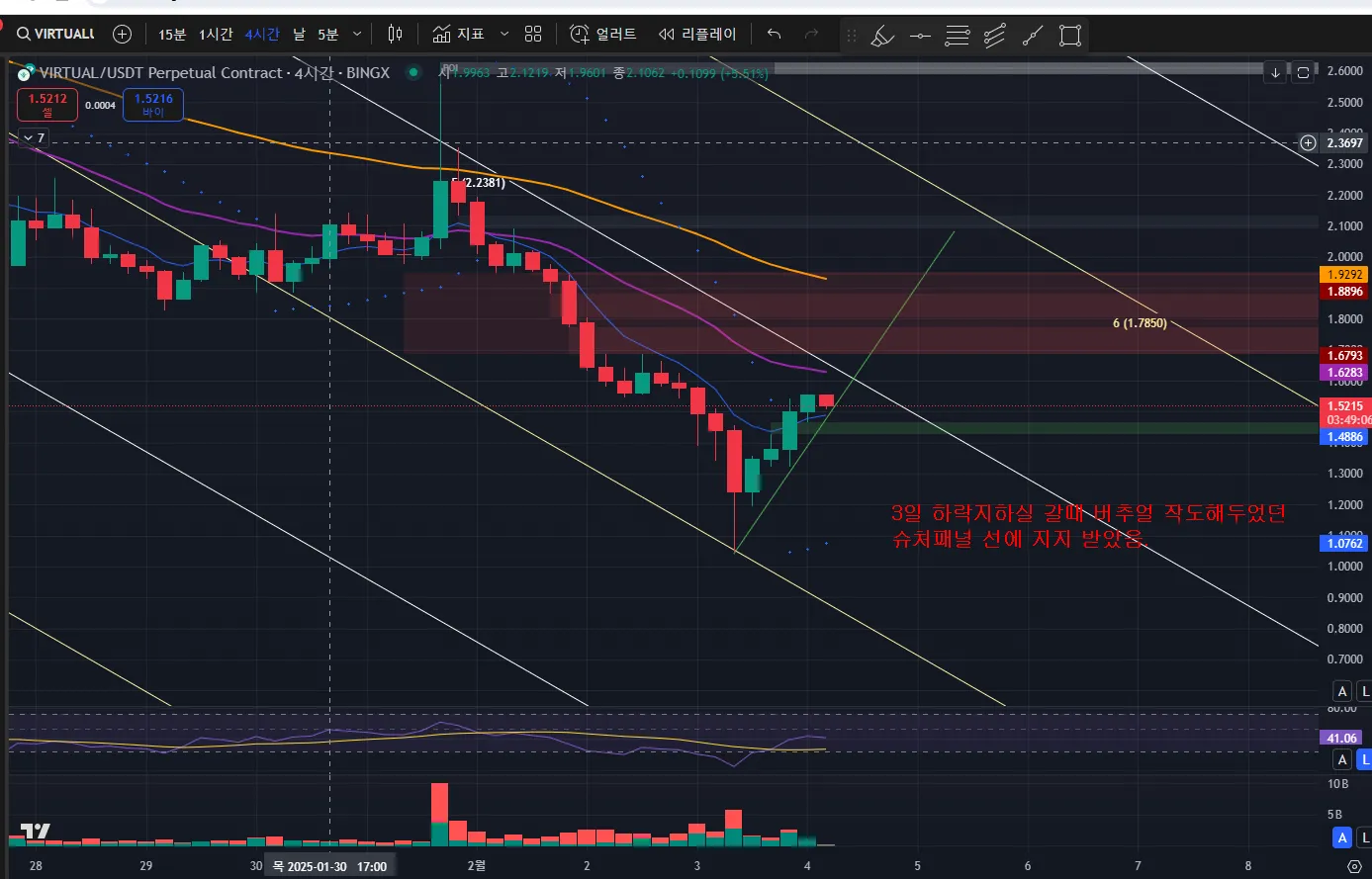1372x879 pixels.
Task: Click the 1.5212 셀 sell button
Action: pyautogui.click(x=46, y=105)
